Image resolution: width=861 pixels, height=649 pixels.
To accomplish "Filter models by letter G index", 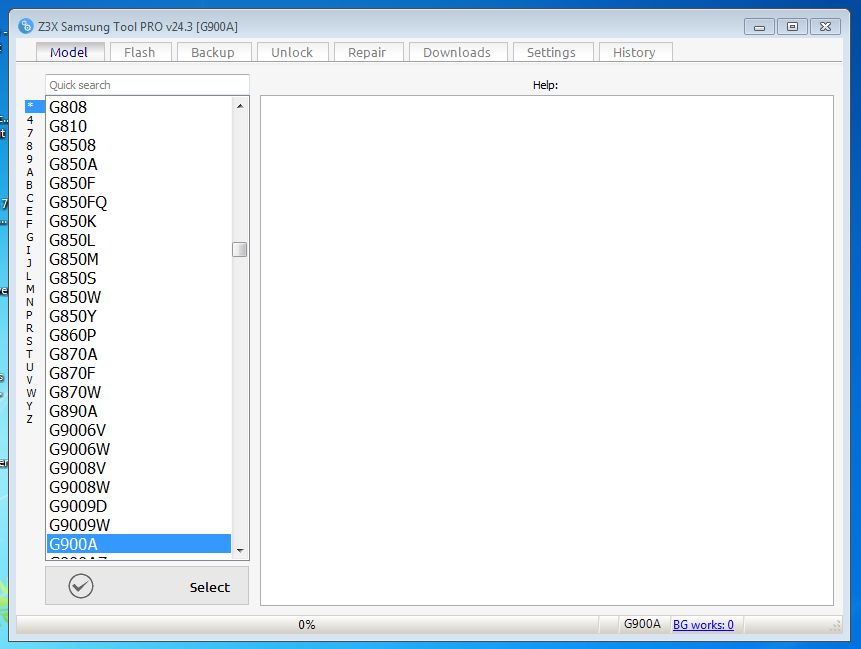I will (30, 237).
